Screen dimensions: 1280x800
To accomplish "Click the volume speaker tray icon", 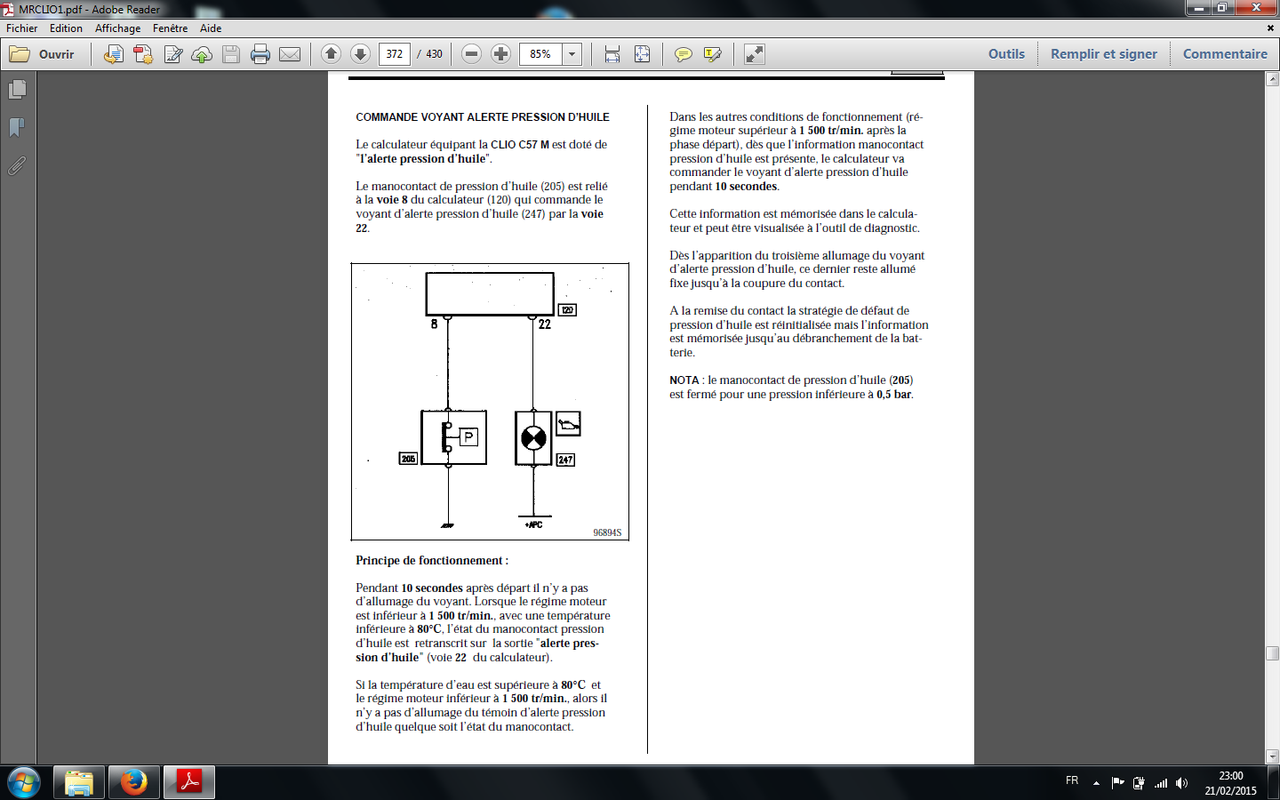I will coord(1182,782).
